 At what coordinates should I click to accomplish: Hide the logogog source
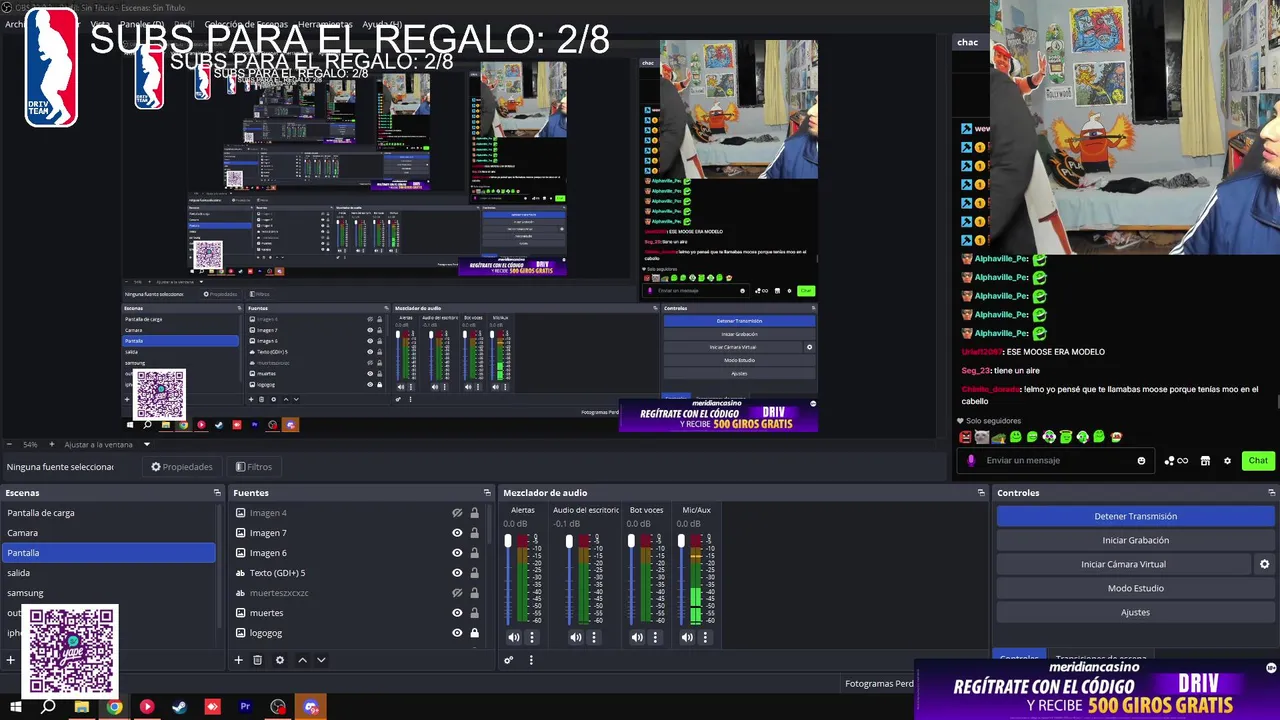[457, 633]
